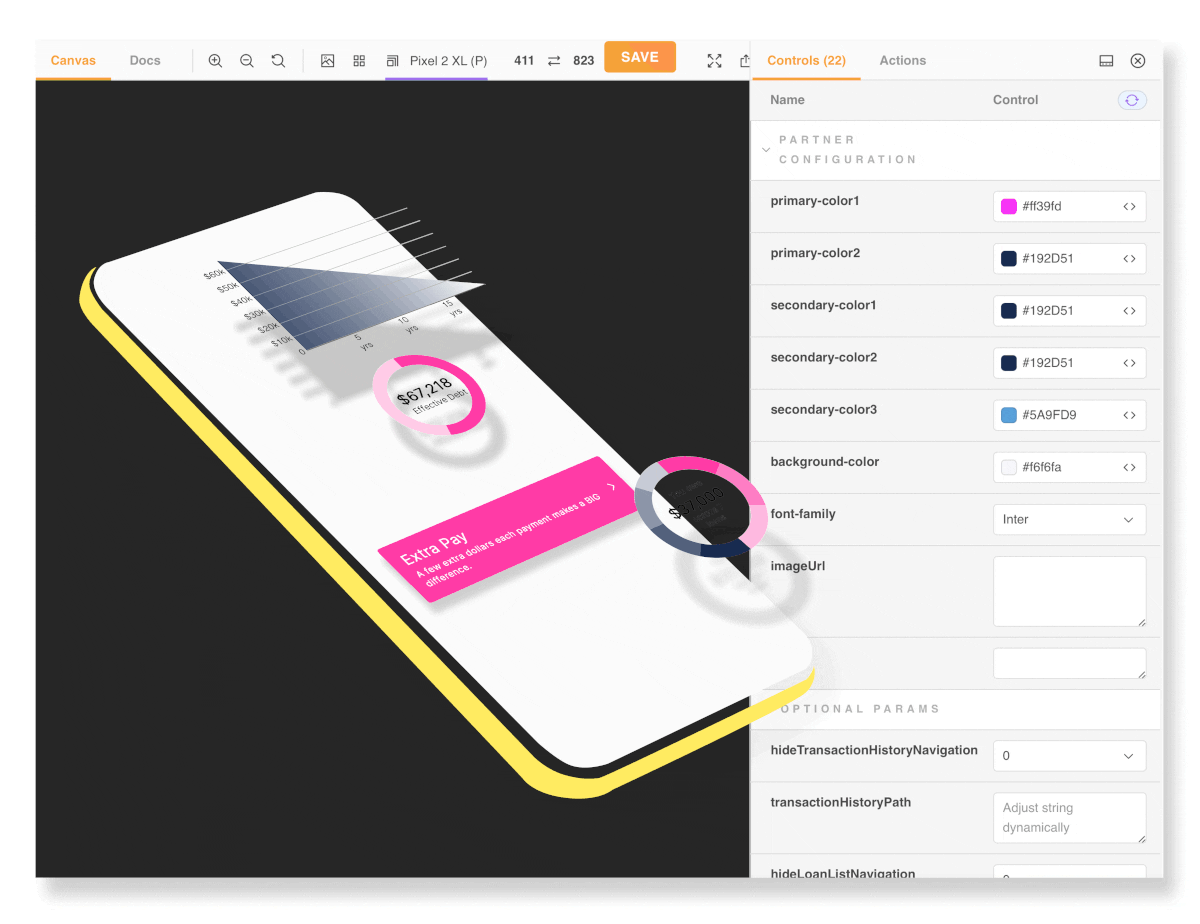Swap viewport dimensions with the arrows icon
The width and height of the screenshot is (1200, 924).
coord(554,61)
